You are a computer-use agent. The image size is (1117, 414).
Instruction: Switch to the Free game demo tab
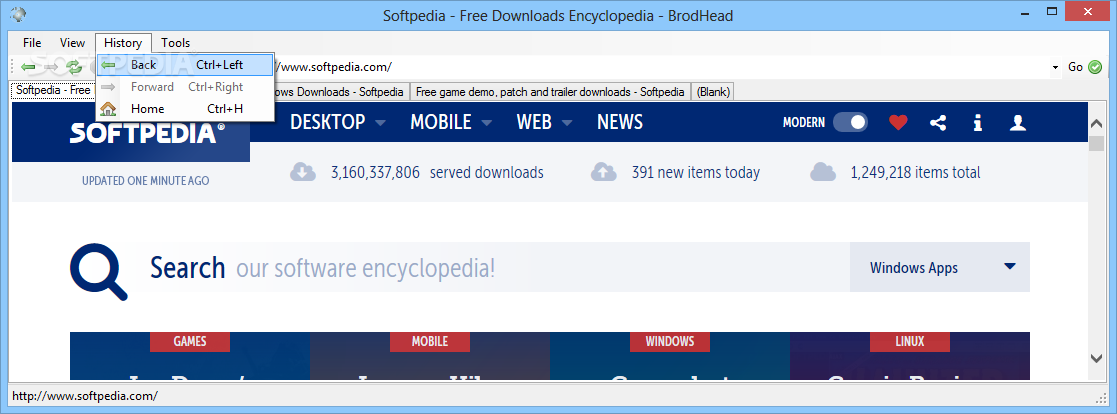click(x=550, y=92)
